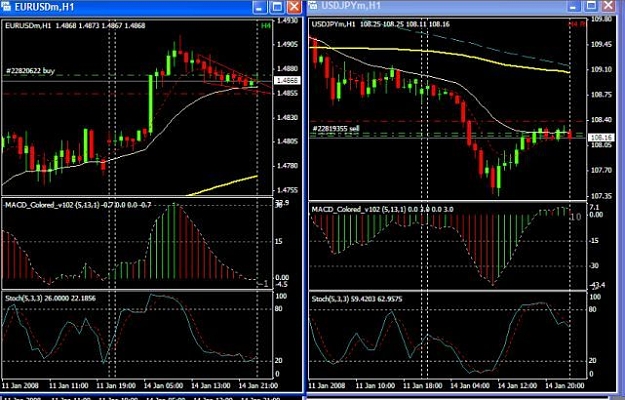The height and width of the screenshot is (400, 625).
Task: Minimize the EURUSDm,H1 chart window
Action: point(259,7)
